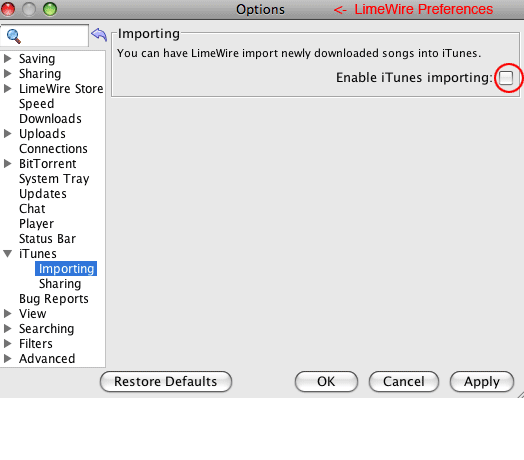Confirm with the OK button
Screen dimensions: 524x460
pos(326,381)
